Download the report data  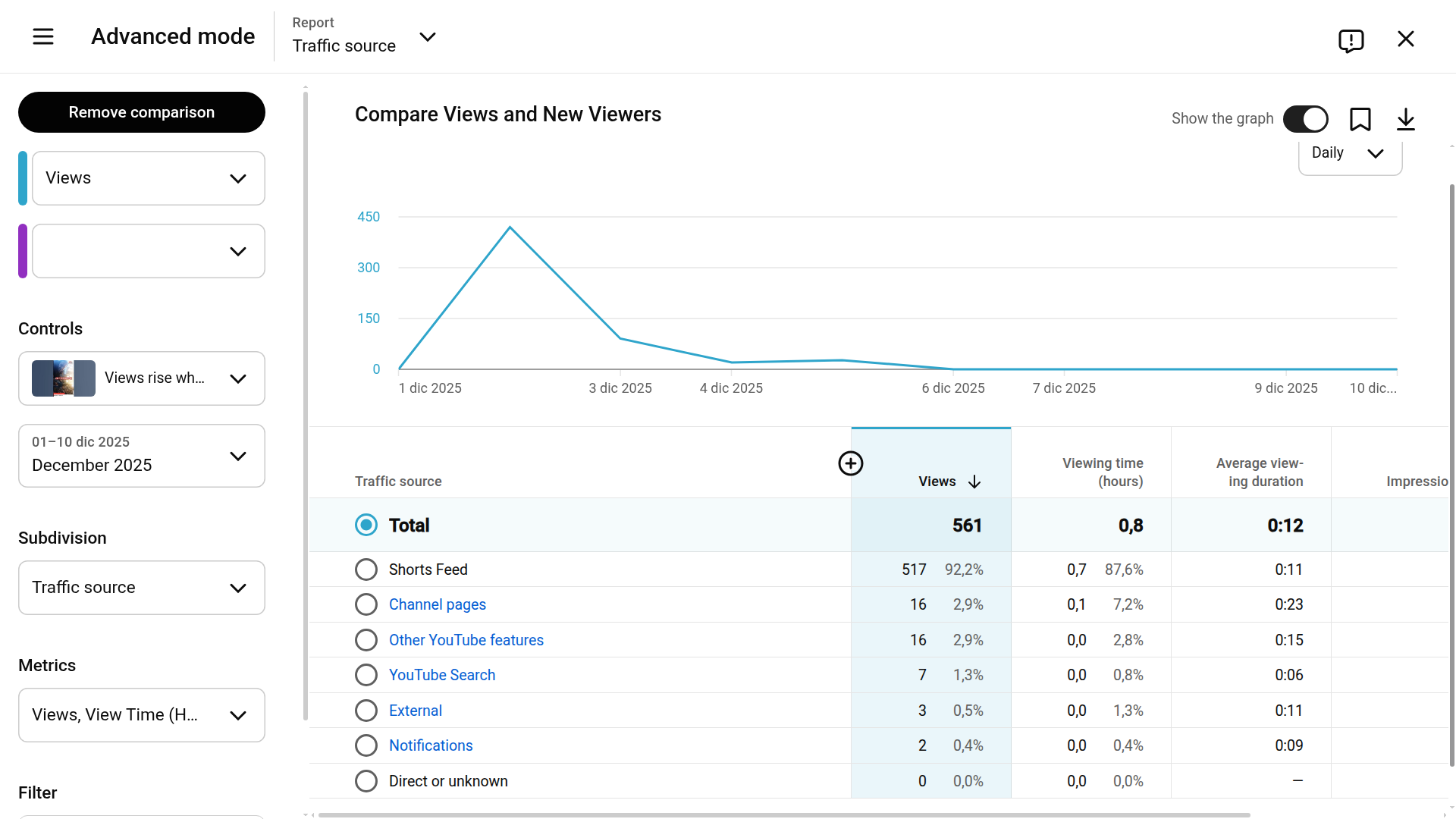(x=1407, y=119)
